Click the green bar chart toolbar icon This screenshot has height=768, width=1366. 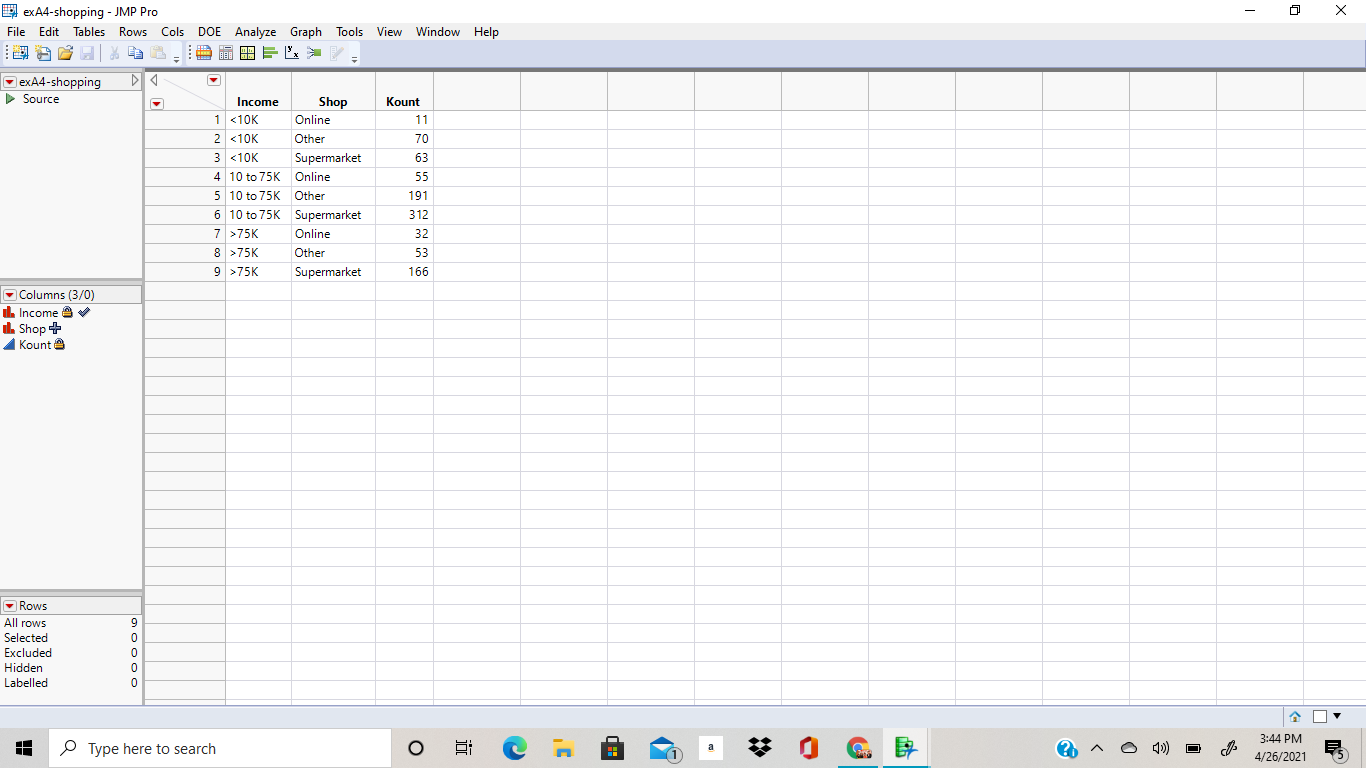(270, 53)
